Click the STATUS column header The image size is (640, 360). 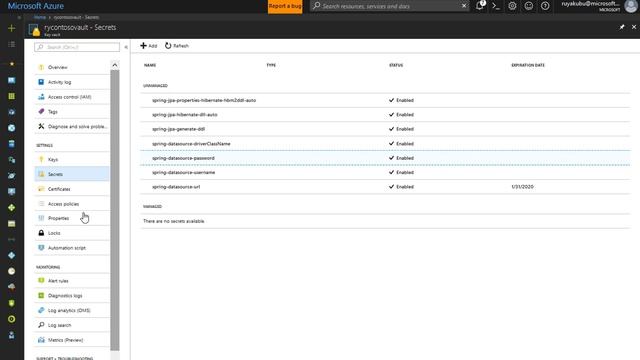(396, 65)
